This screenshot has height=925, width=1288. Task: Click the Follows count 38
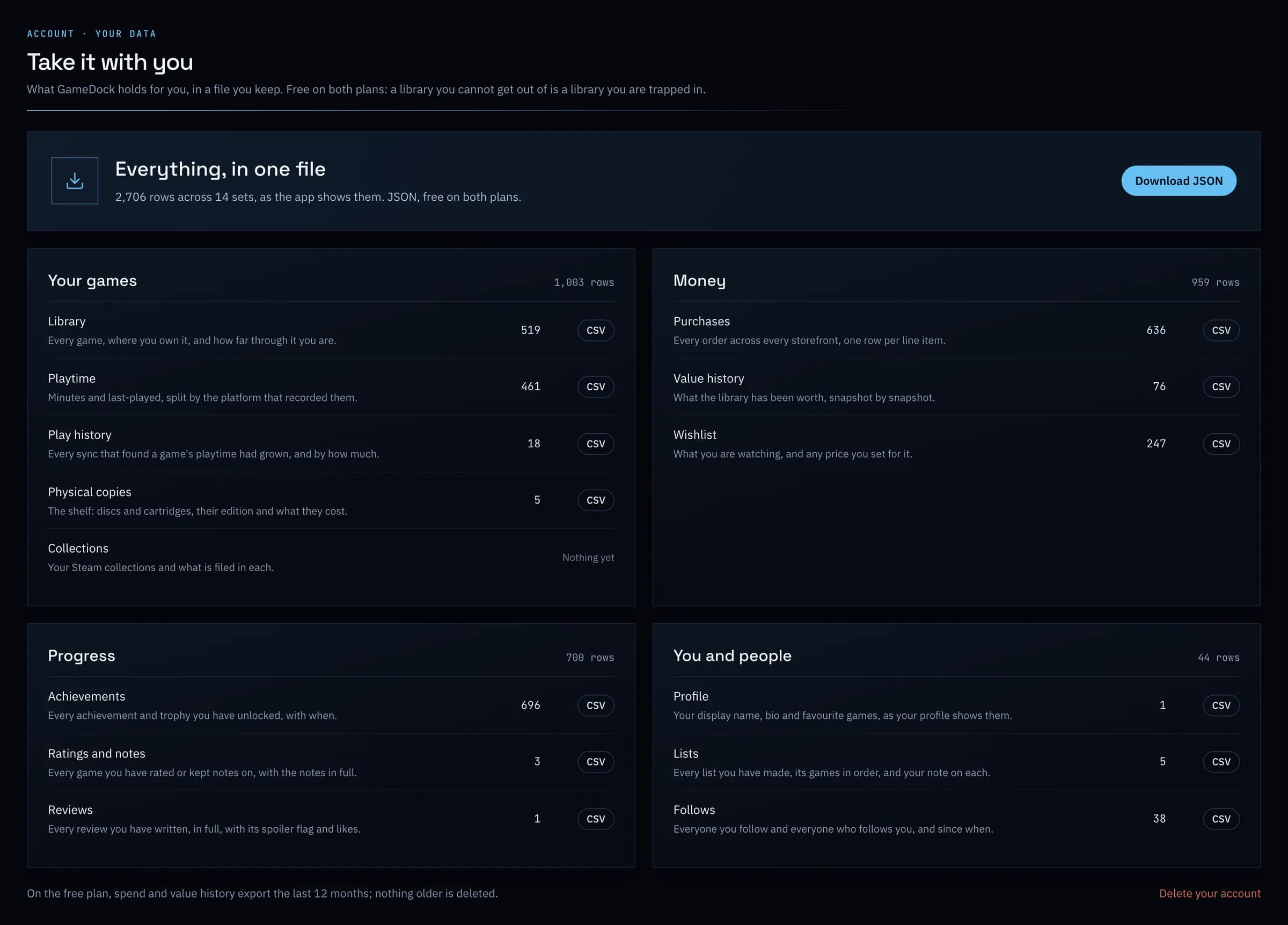pos(1159,819)
